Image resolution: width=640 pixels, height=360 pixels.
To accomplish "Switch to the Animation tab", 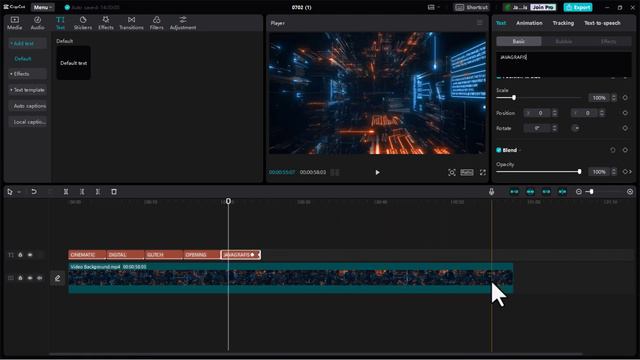I will click(529, 23).
